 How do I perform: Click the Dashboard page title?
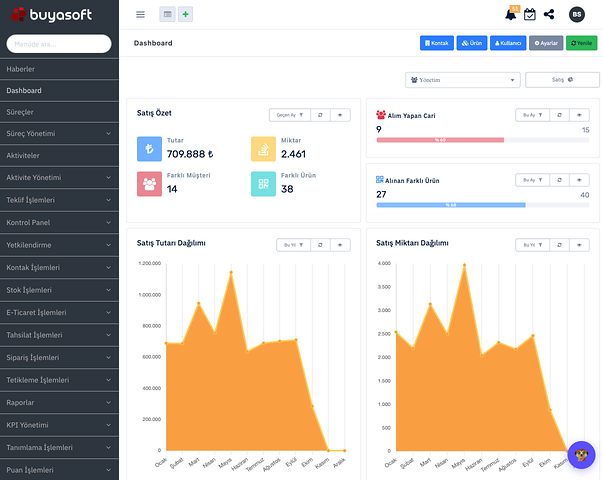(x=153, y=43)
